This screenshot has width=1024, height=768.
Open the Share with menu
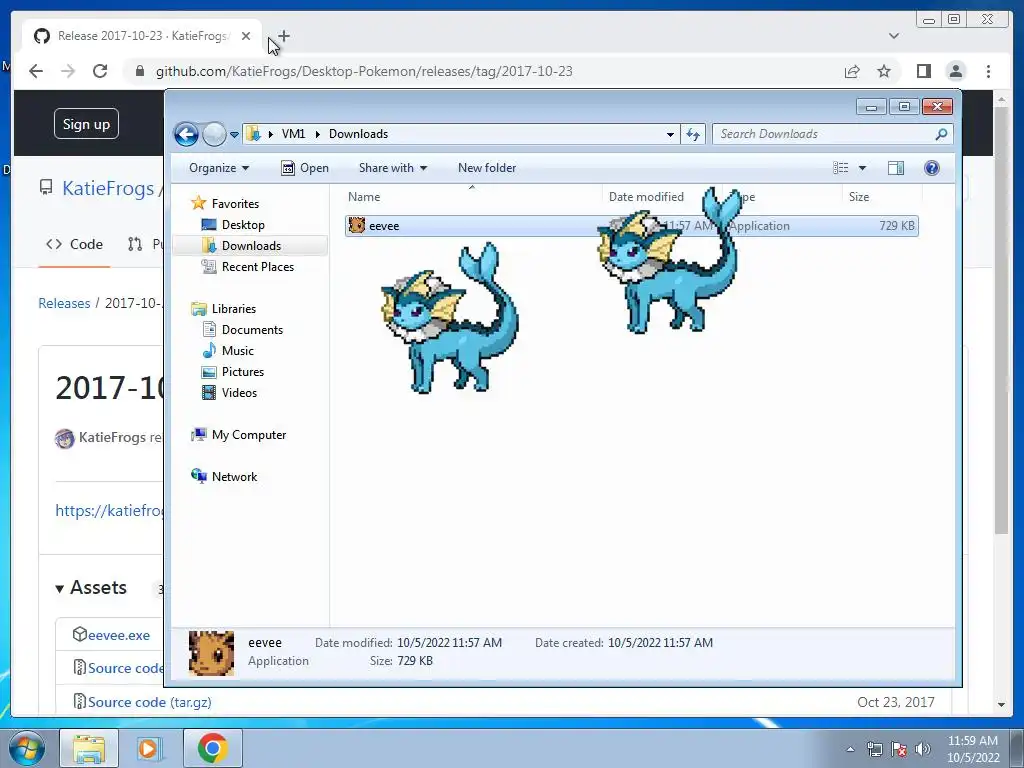point(392,168)
